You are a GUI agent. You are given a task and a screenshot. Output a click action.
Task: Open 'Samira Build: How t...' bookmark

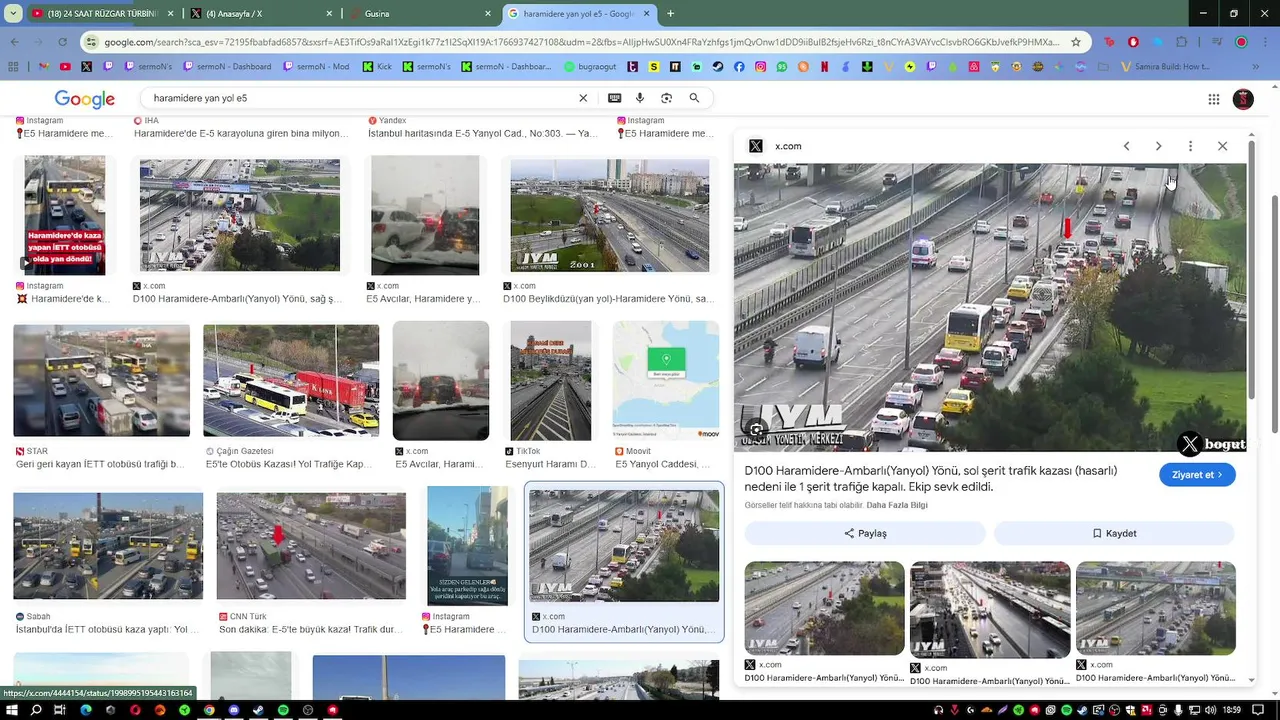coord(1166,67)
